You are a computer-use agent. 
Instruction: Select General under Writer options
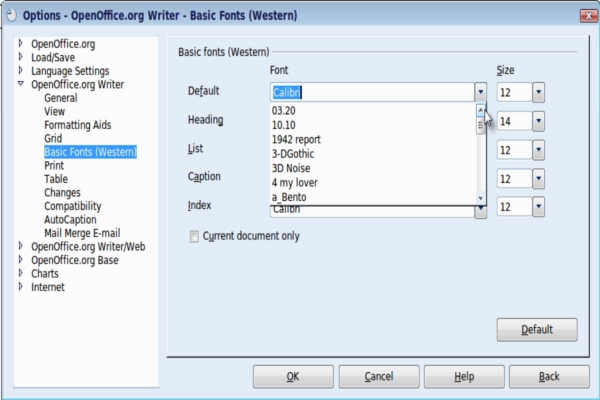click(x=60, y=98)
